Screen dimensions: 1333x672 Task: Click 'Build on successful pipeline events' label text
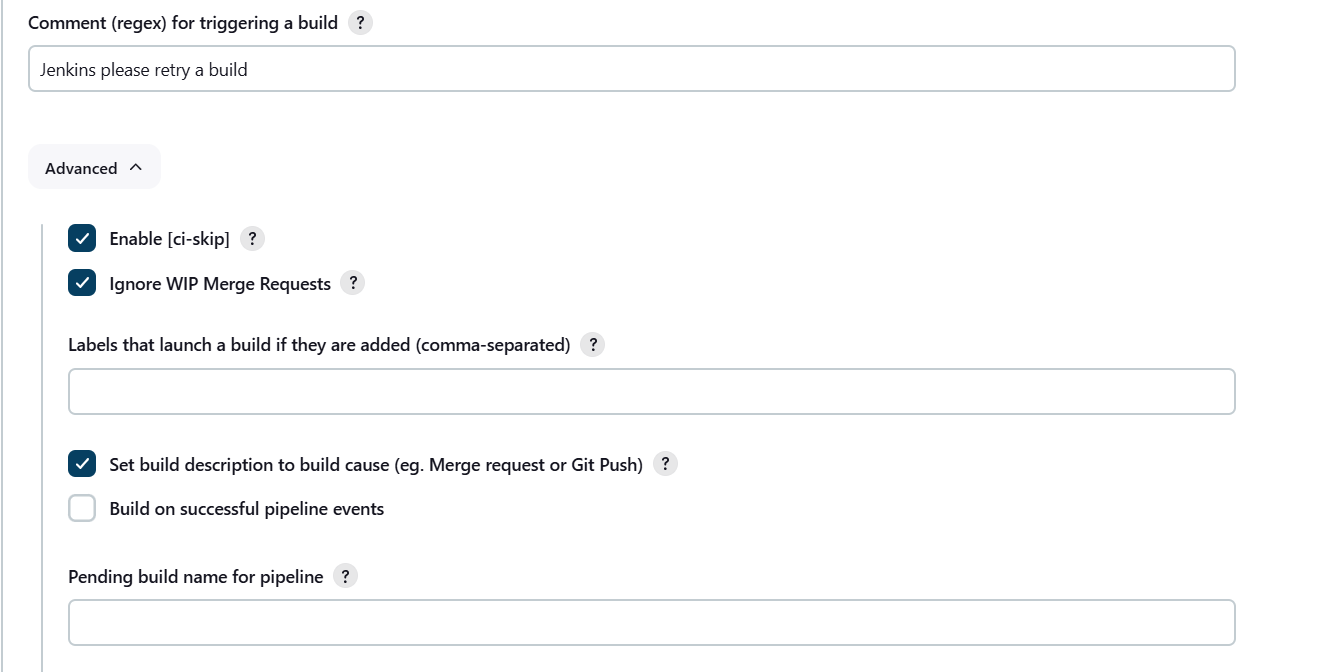[x=246, y=509]
